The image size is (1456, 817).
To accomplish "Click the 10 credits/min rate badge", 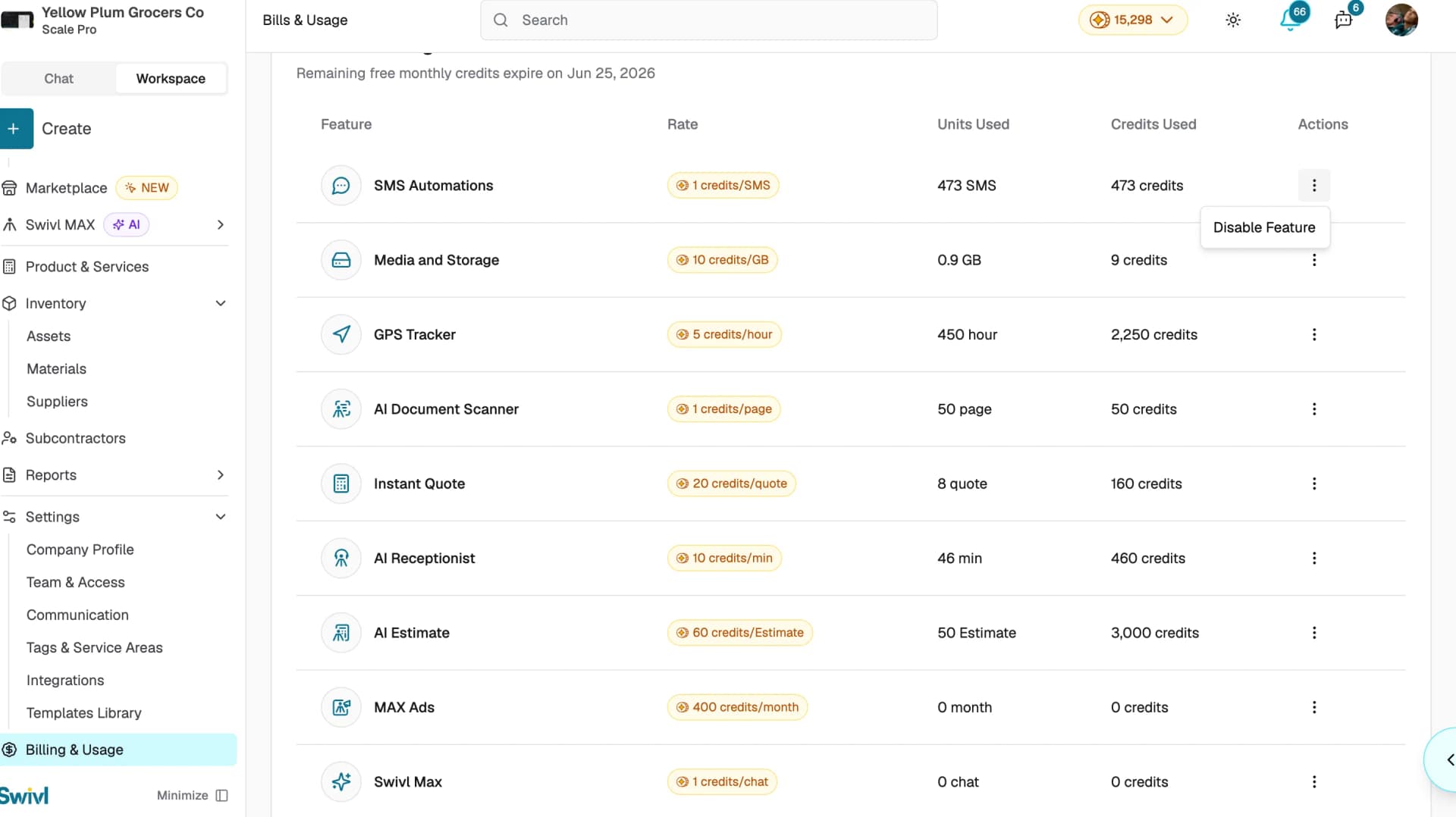I will point(724,559).
